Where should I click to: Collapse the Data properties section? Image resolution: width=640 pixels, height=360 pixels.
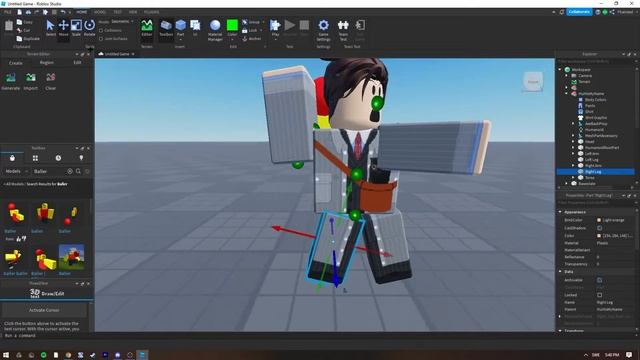pos(560,271)
